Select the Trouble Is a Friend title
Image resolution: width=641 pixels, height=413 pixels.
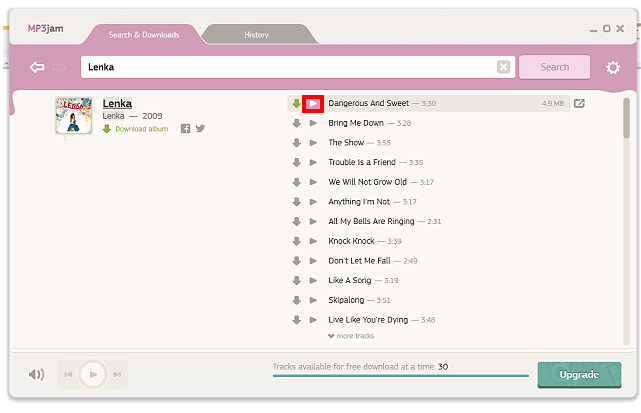pyautogui.click(x=362, y=162)
